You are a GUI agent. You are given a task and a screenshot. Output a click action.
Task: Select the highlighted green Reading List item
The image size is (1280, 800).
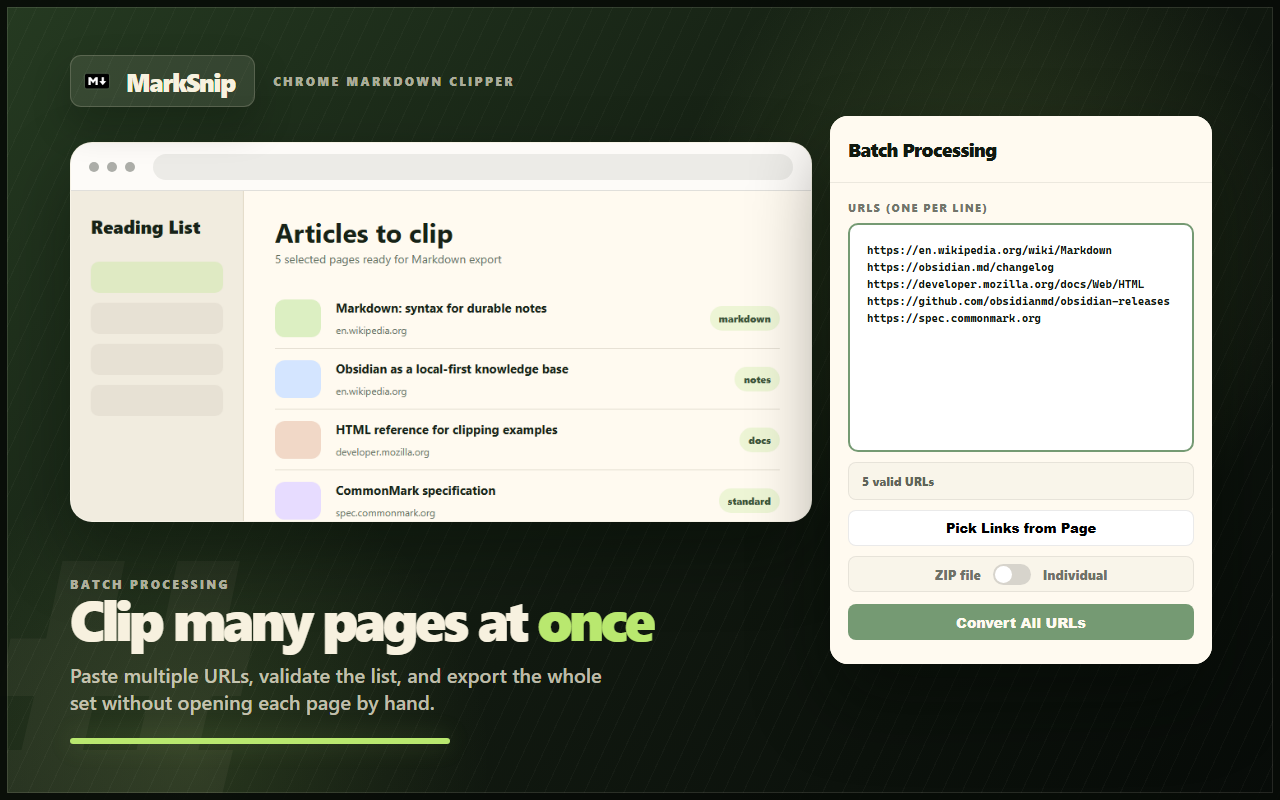(157, 277)
